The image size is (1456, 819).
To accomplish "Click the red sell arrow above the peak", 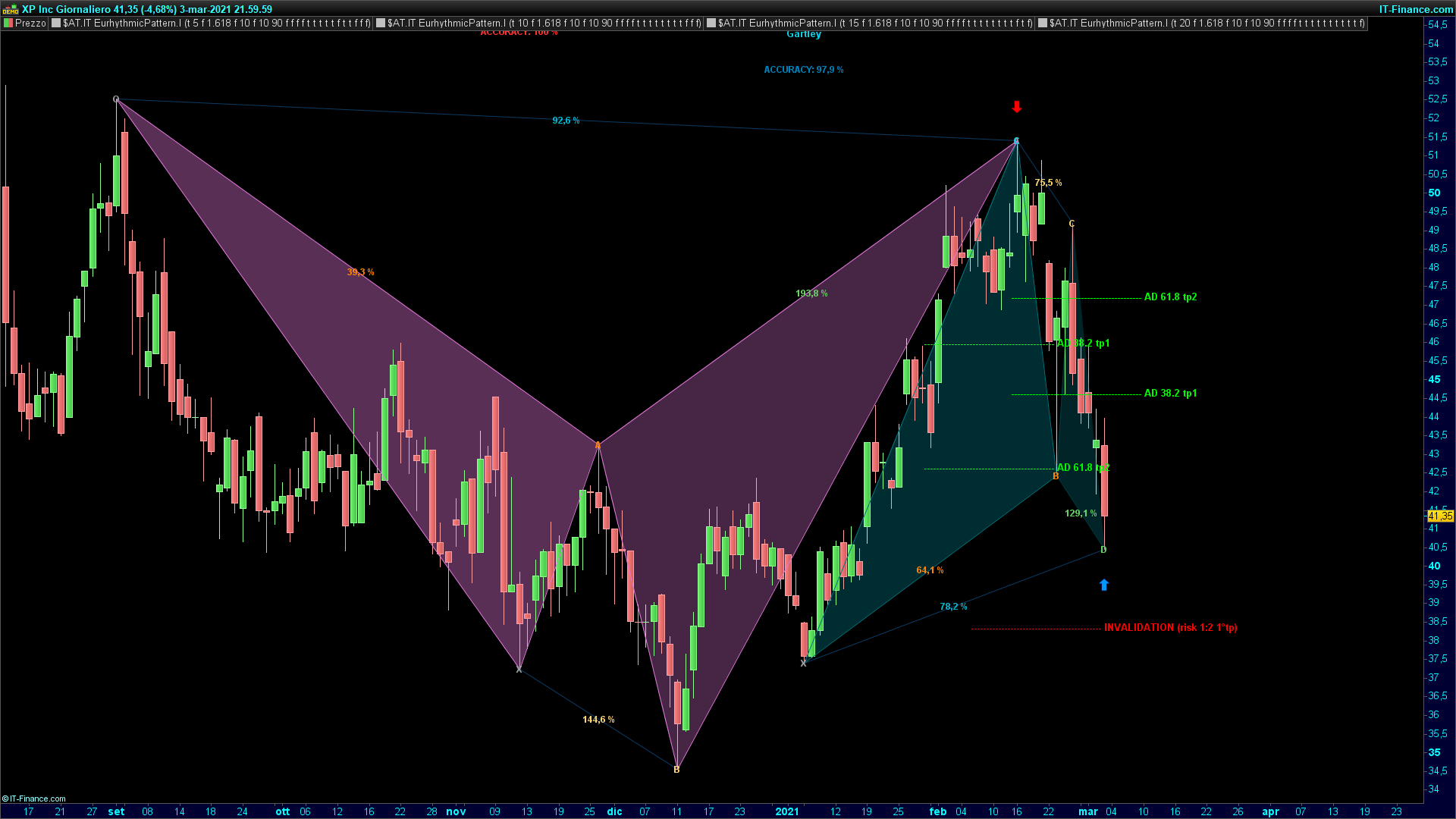I will pos(1017,107).
